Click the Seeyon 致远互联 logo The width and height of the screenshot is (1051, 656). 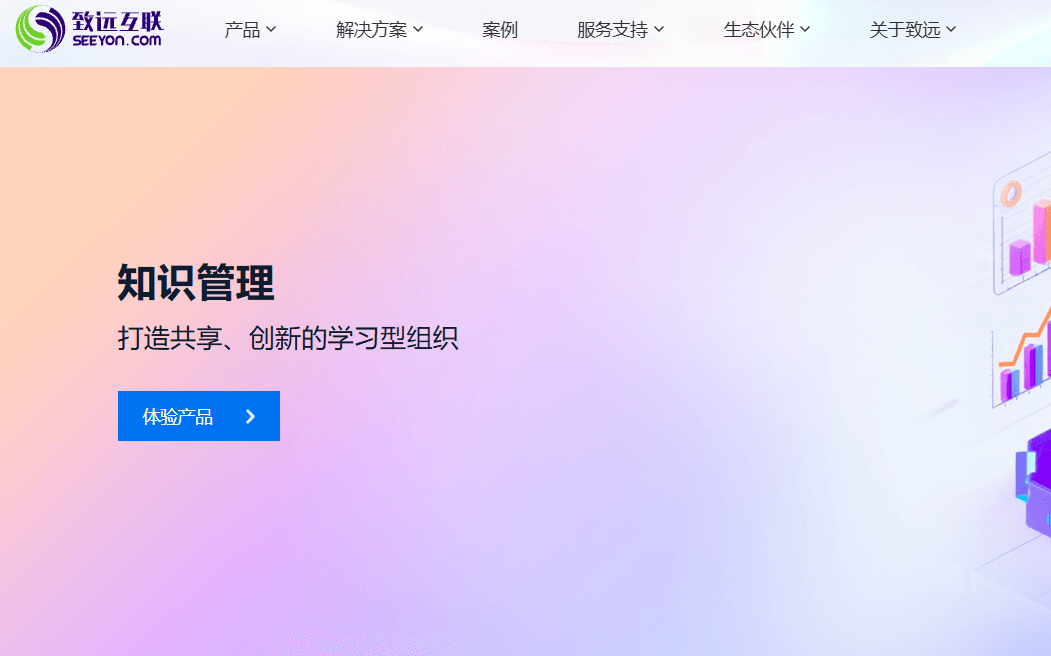[89, 29]
